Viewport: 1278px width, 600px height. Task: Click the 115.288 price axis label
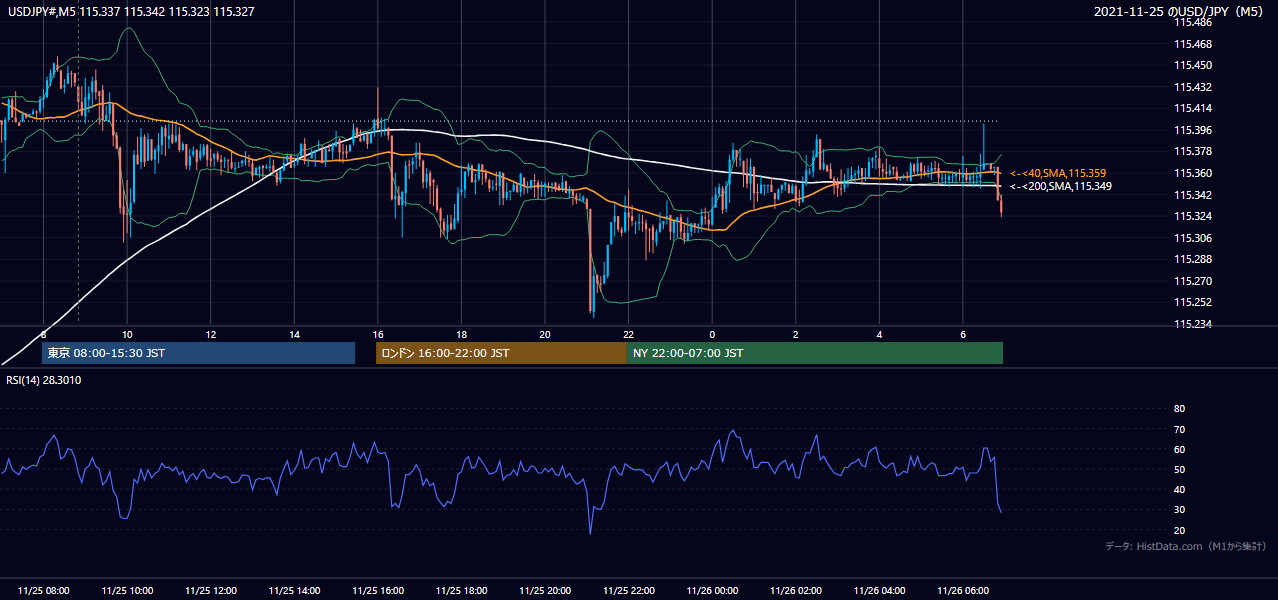1192,259
